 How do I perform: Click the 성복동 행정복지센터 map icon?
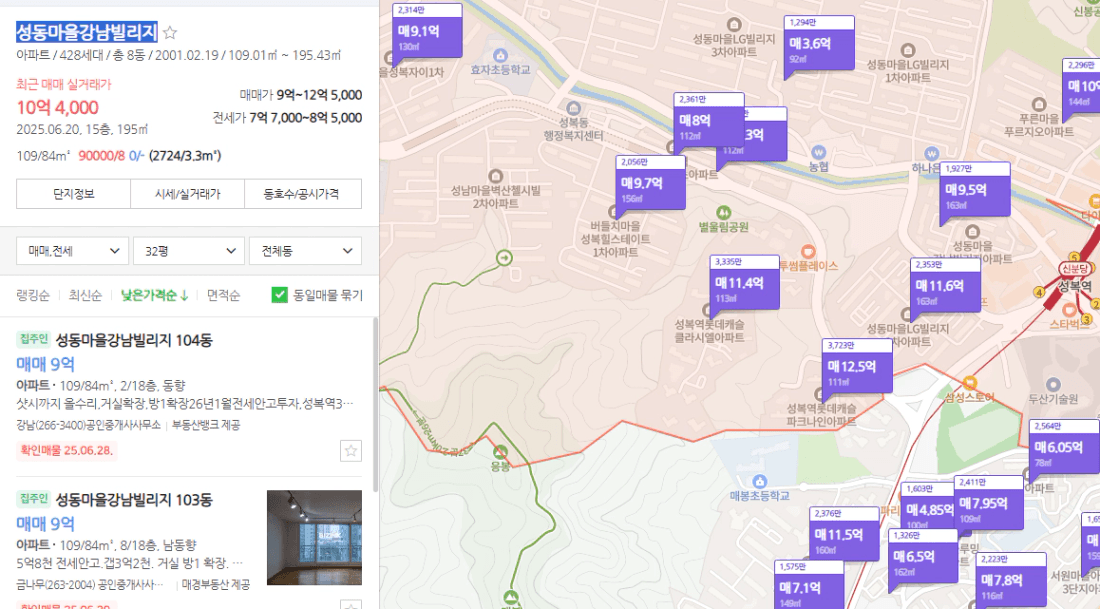coord(574,109)
